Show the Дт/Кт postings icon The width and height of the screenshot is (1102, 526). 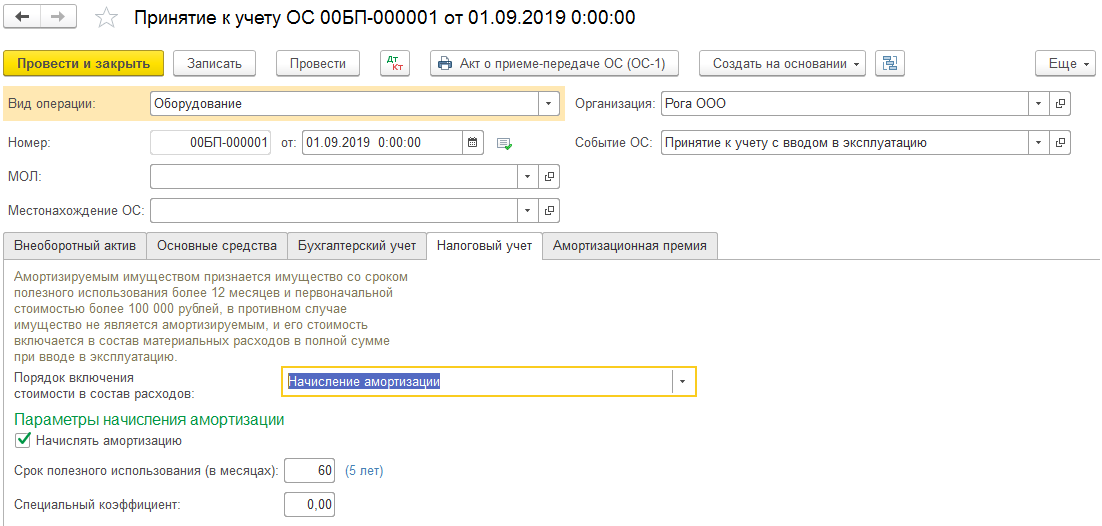point(395,63)
